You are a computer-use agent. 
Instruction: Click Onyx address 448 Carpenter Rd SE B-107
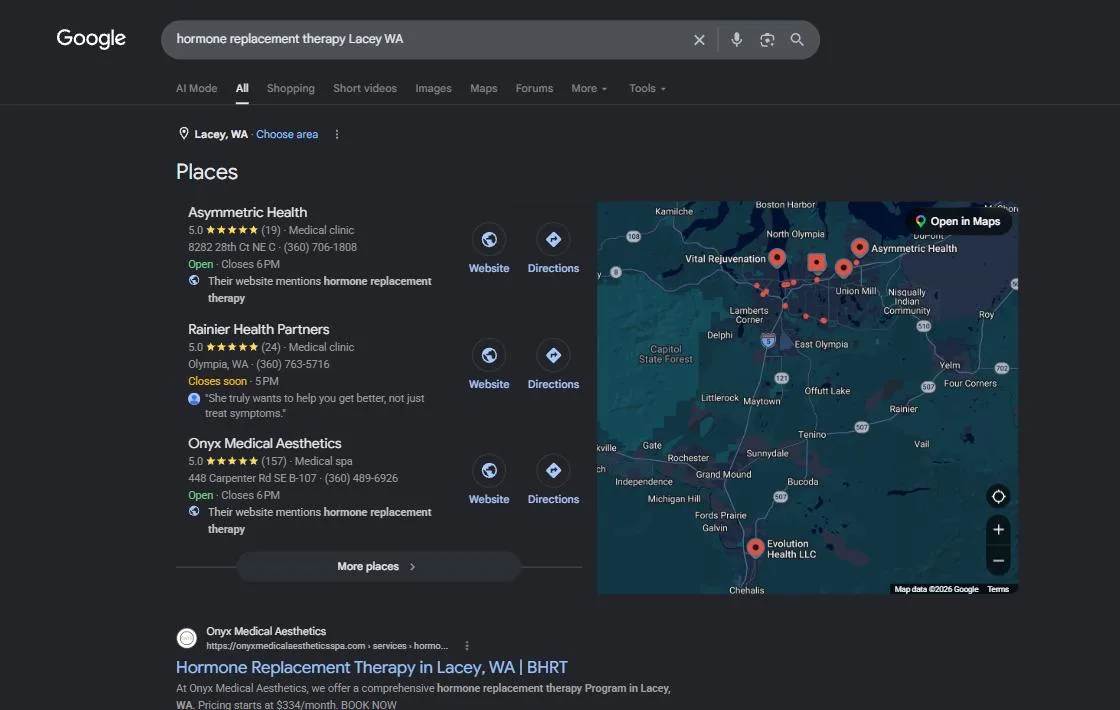tap(252, 479)
